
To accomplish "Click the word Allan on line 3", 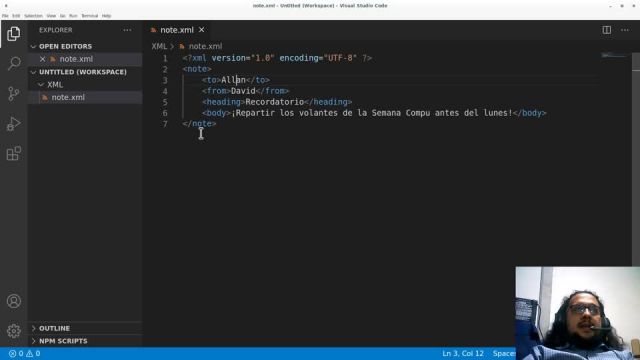I will point(233,80).
